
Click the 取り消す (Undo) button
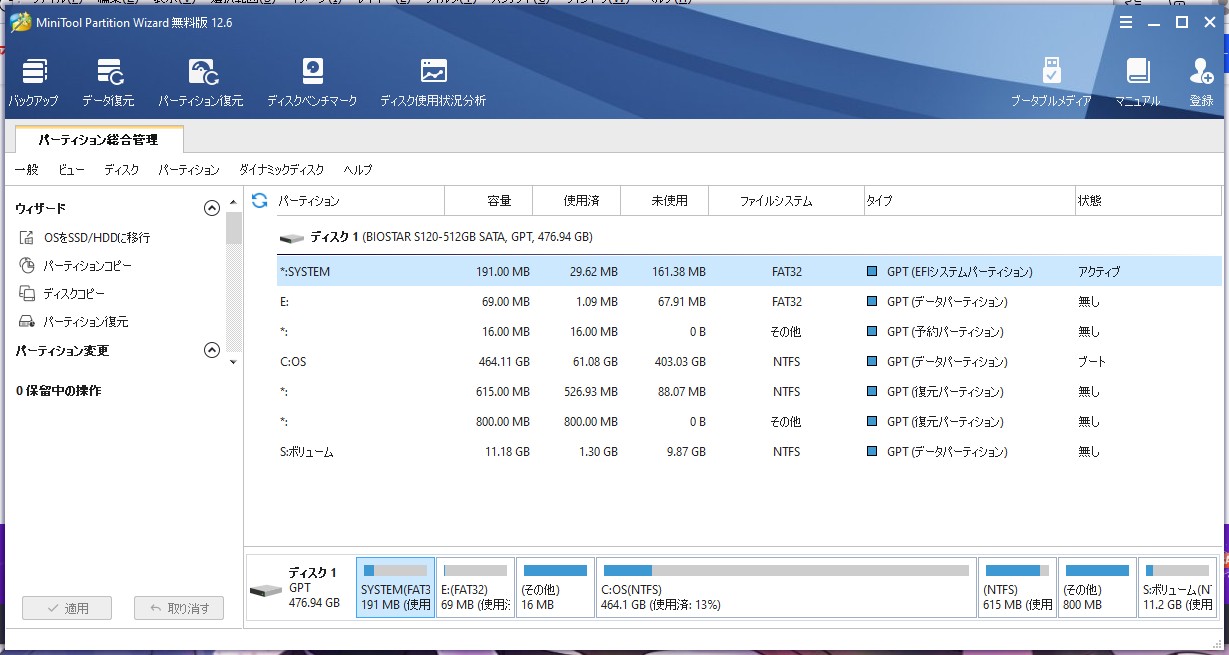tap(179, 608)
